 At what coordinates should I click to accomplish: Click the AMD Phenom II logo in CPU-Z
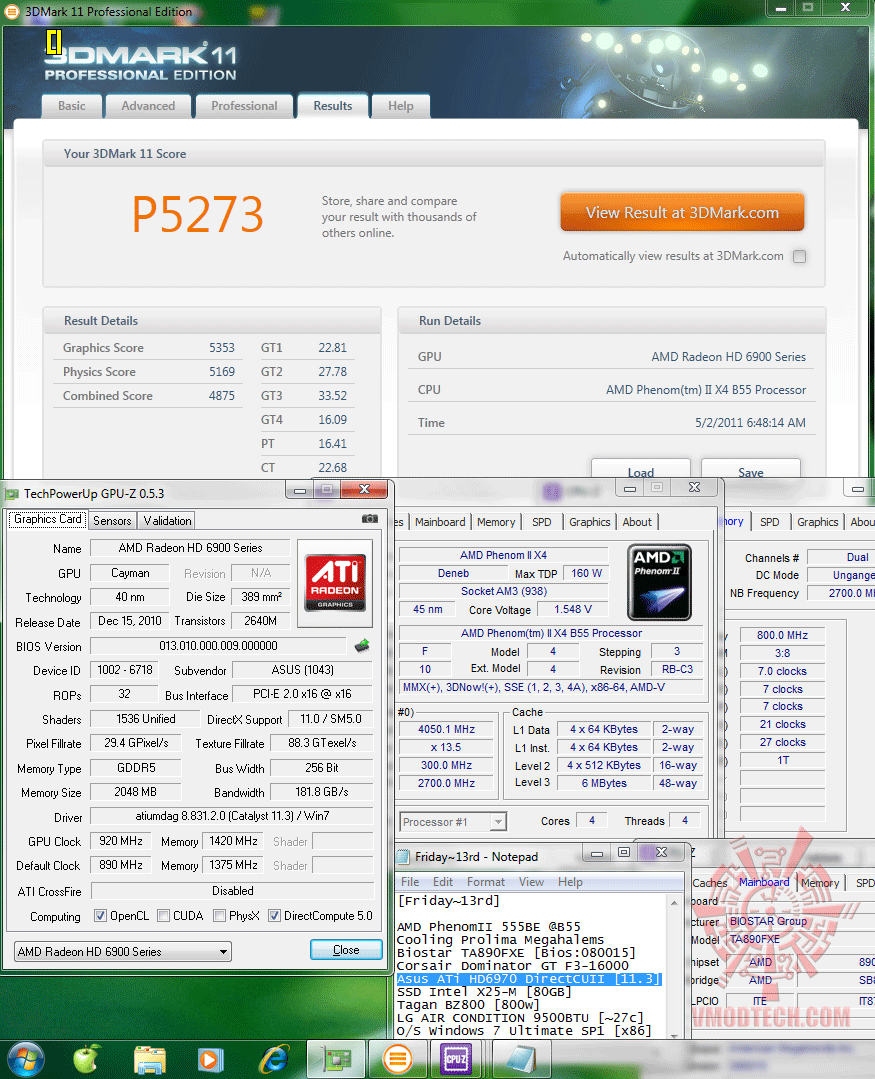[x=659, y=582]
